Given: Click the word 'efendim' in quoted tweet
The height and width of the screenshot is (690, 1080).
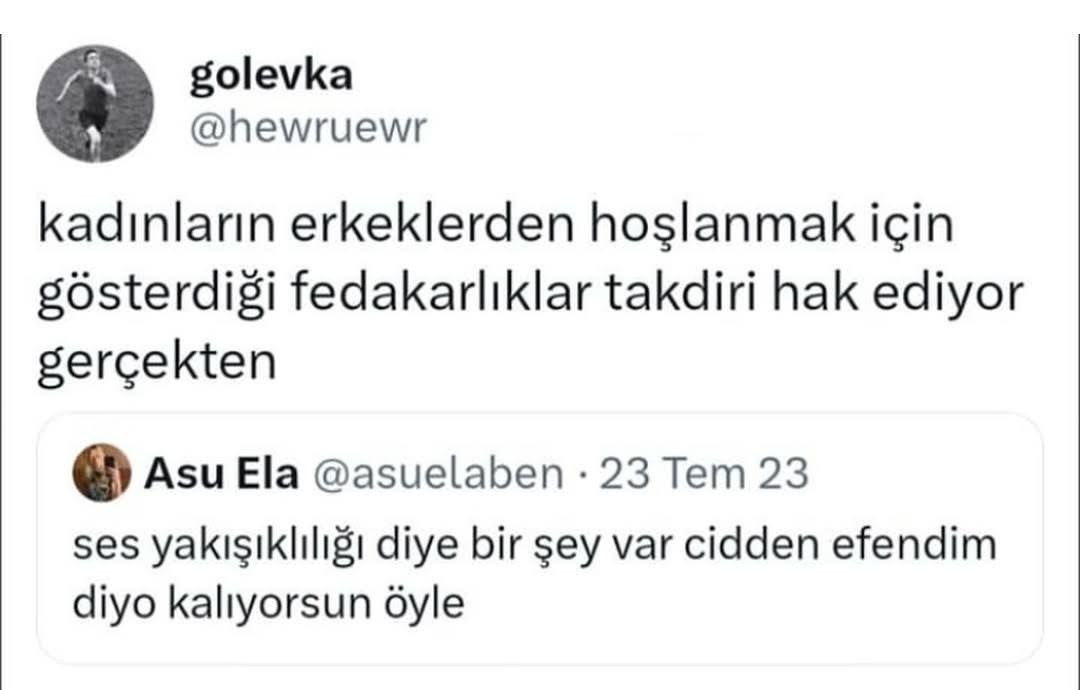Looking at the screenshot, I should click(x=915, y=544).
